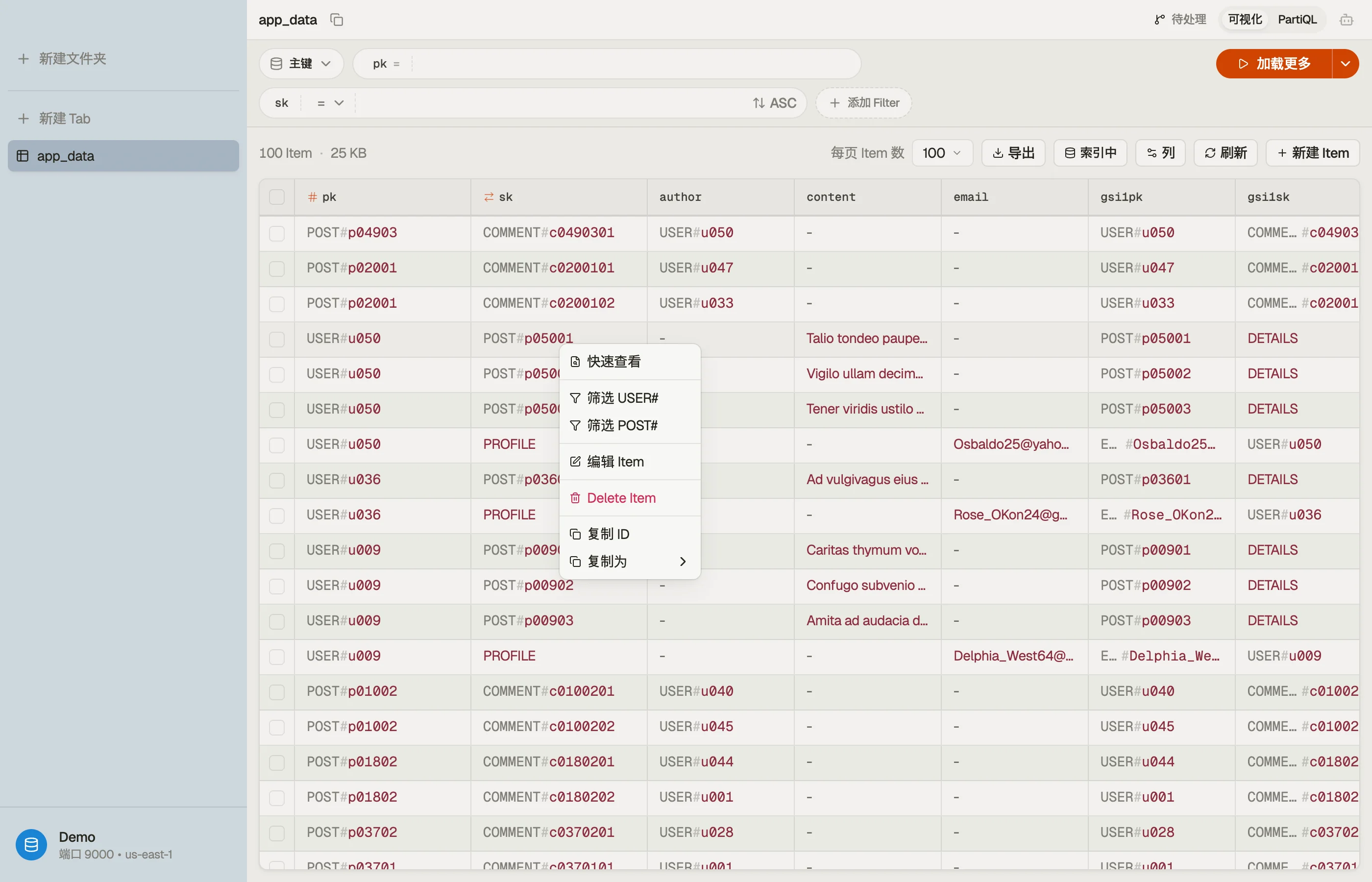Check the row with sk COMMENT#c0200101
Screen dimensions: 1372x882
[276, 269]
